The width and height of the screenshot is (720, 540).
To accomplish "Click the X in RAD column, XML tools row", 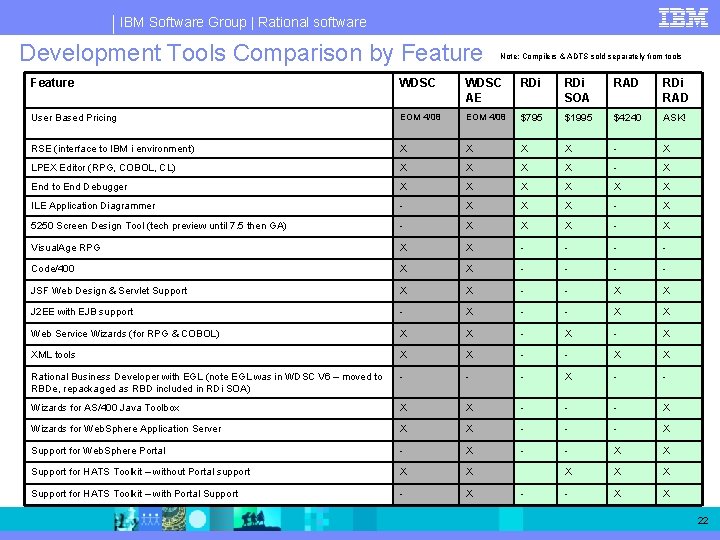I will (618, 354).
